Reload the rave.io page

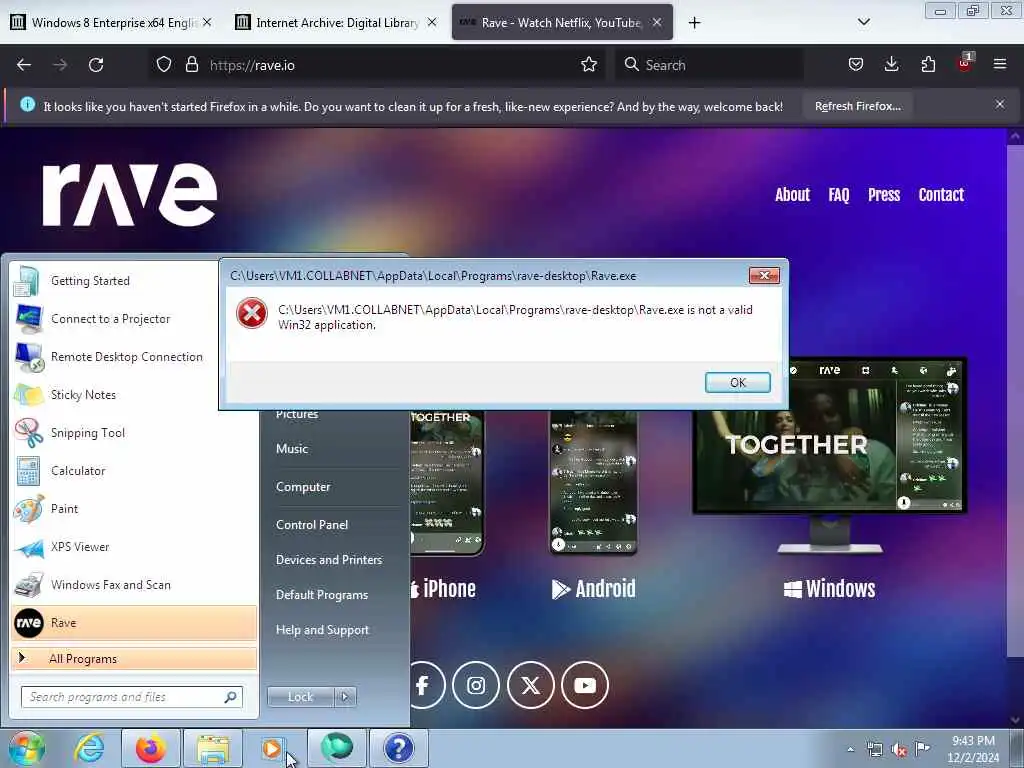[x=96, y=65]
